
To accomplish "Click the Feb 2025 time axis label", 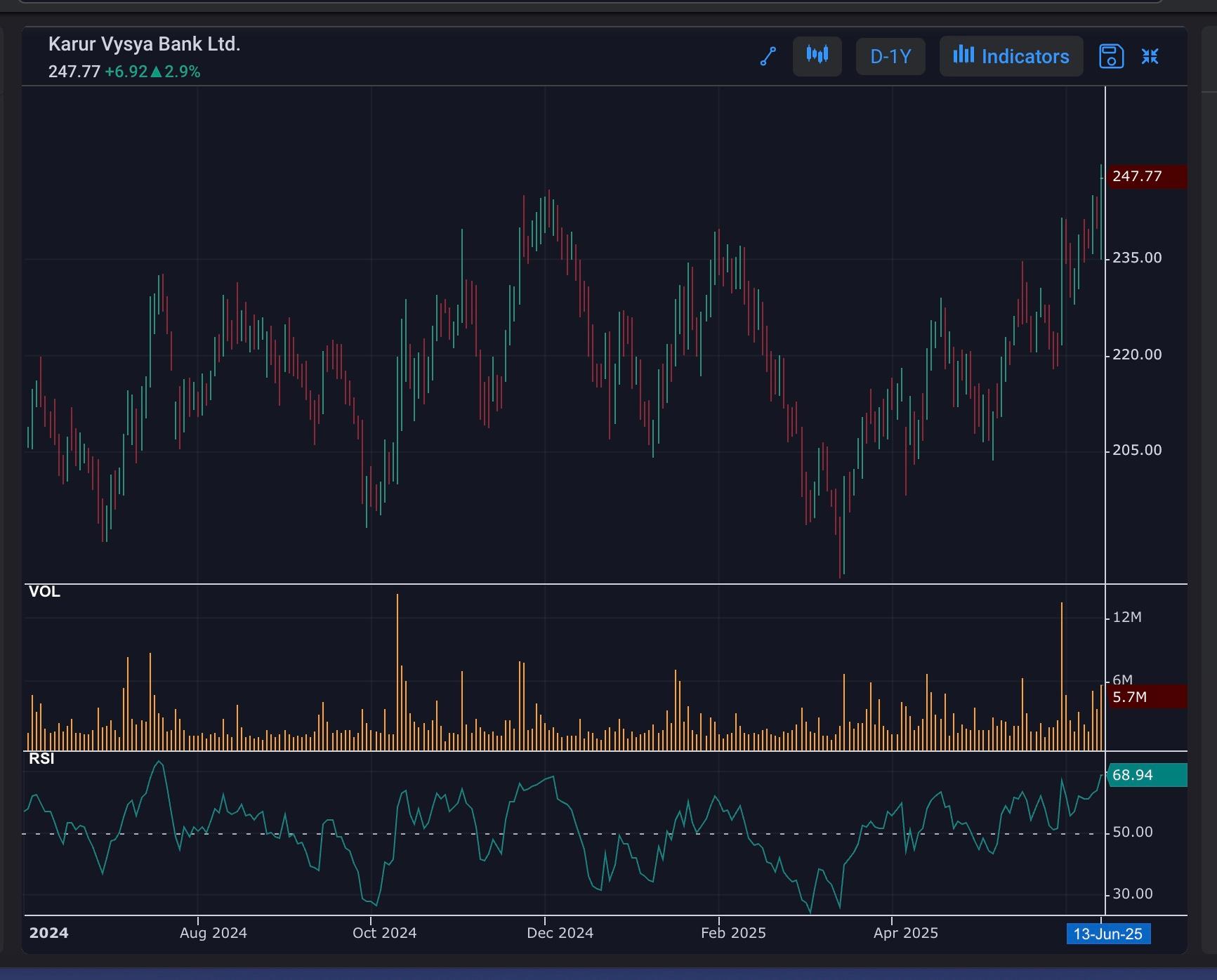I will [733, 933].
